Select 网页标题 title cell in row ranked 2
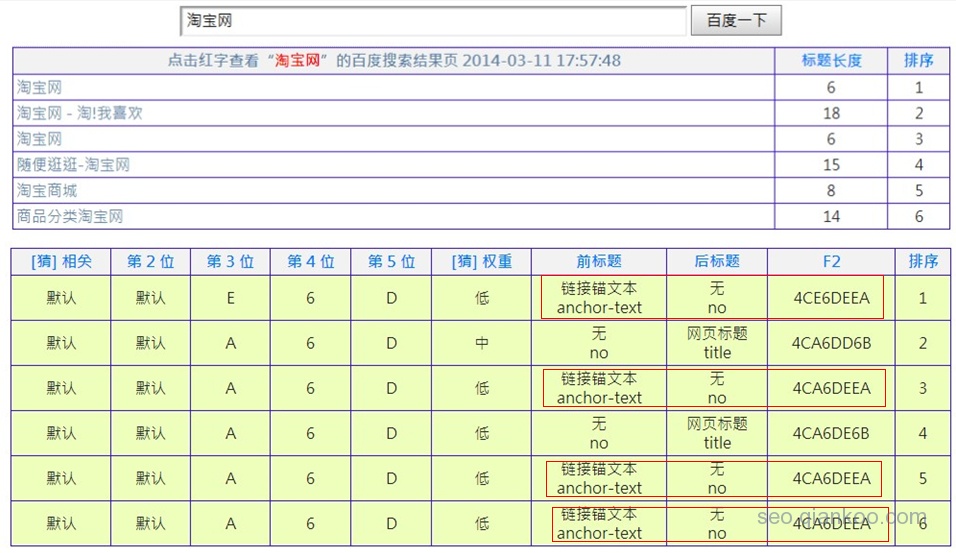 coord(717,343)
